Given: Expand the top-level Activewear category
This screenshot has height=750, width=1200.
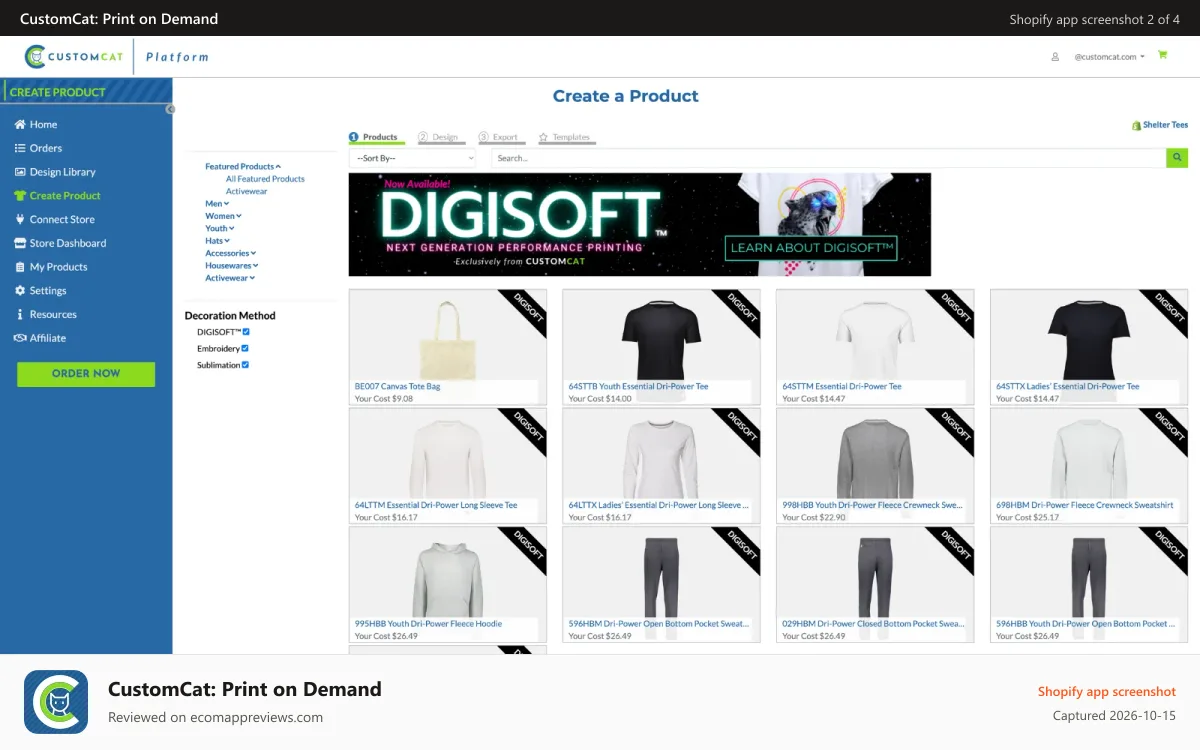Looking at the screenshot, I should [x=230, y=278].
